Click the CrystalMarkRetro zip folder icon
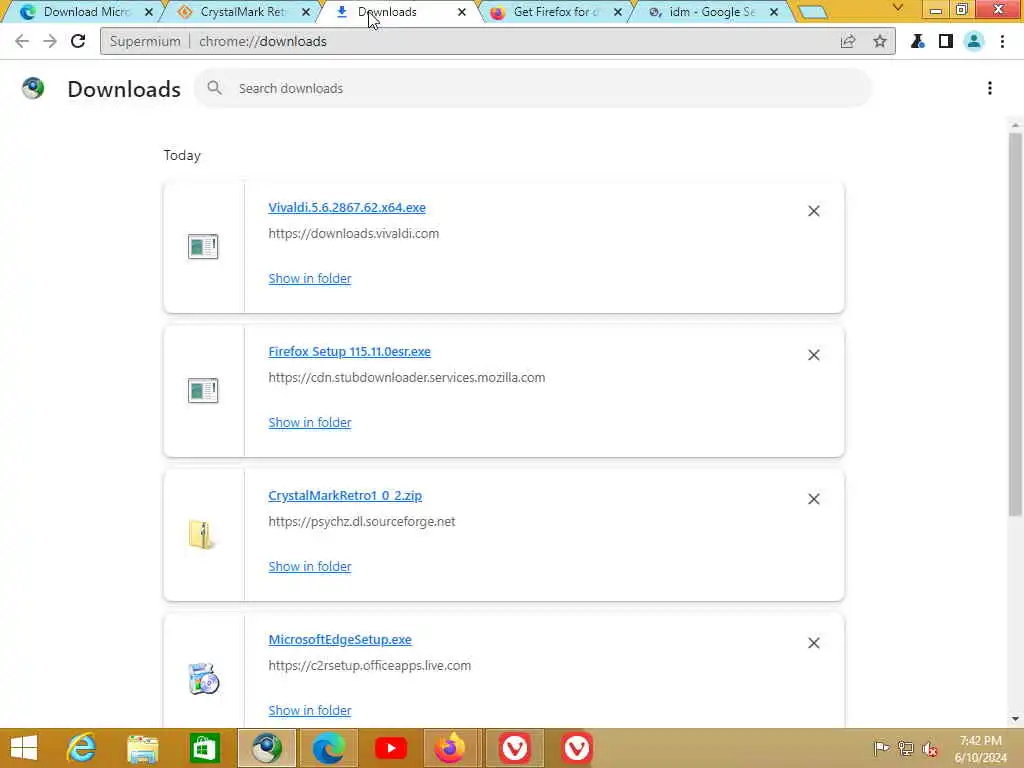The image size is (1024, 768). tap(202, 535)
